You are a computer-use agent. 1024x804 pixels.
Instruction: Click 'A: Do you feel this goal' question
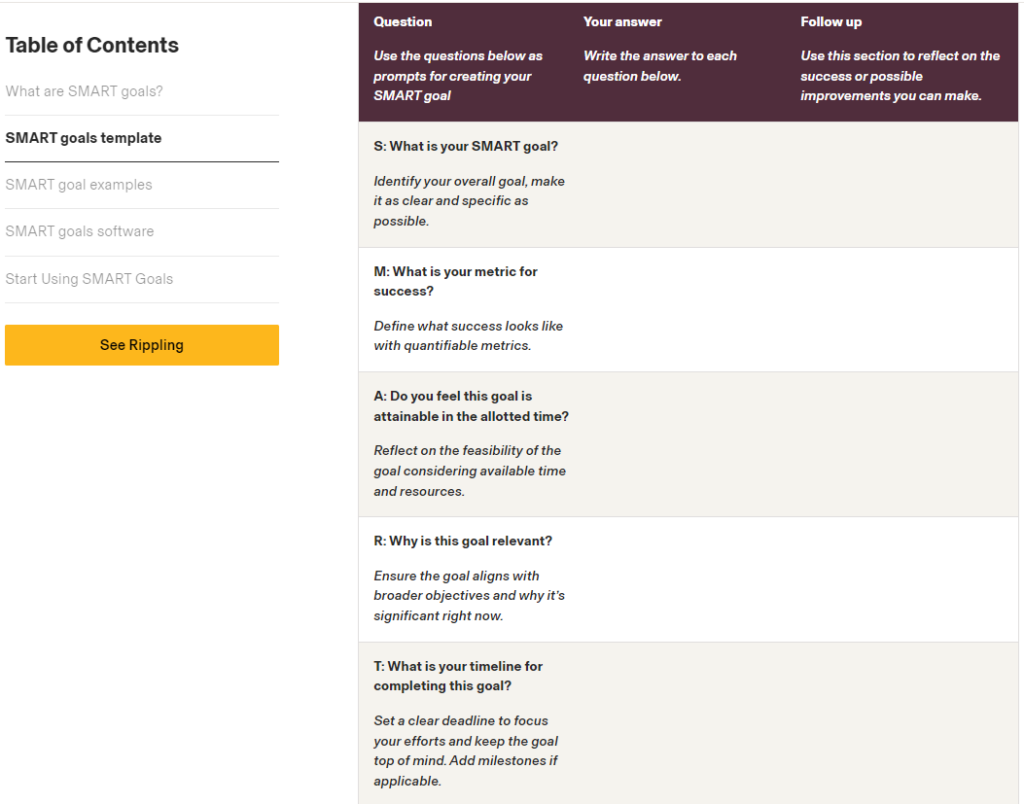pyautogui.click(x=471, y=406)
